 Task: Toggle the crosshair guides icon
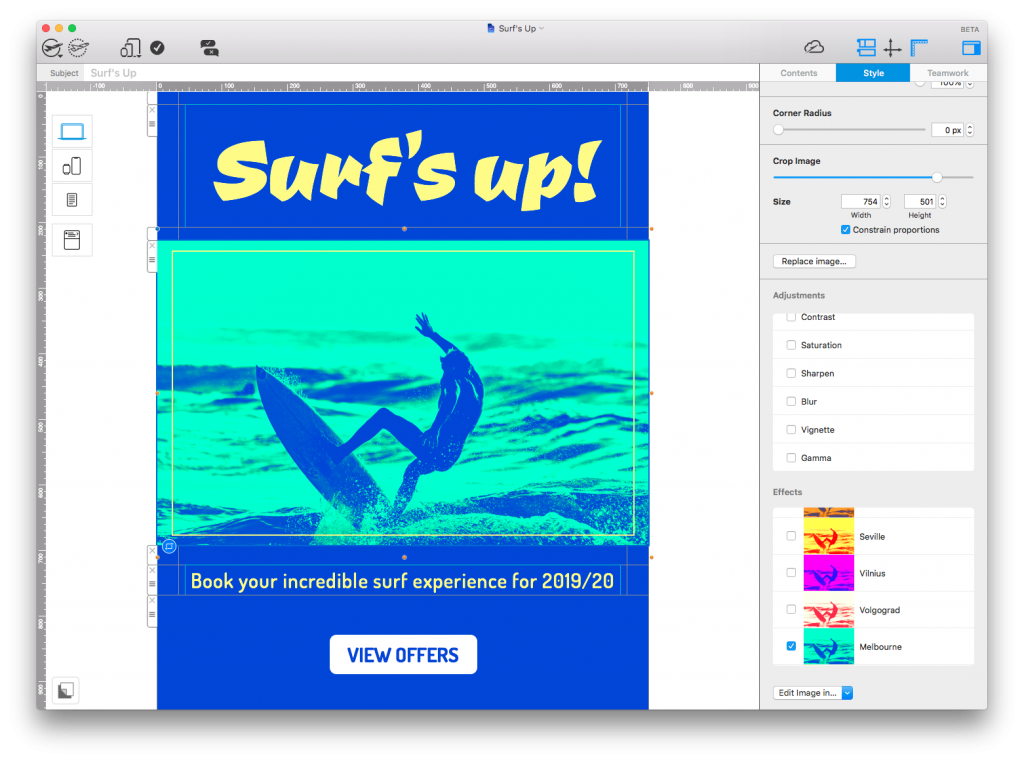[x=892, y=48]
